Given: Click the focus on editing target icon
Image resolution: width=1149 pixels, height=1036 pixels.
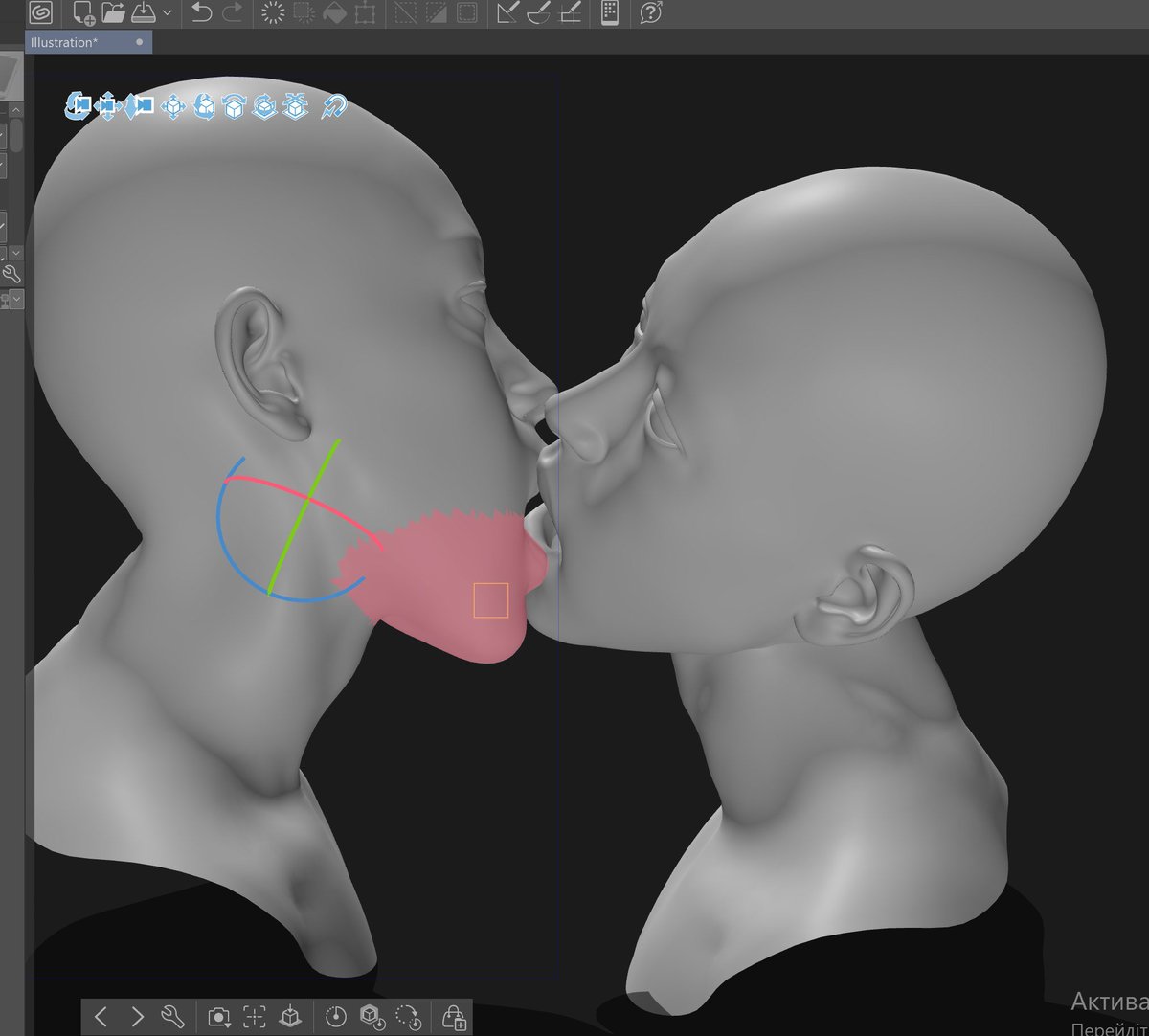Looking at the screenshot, I should 254,1016.
